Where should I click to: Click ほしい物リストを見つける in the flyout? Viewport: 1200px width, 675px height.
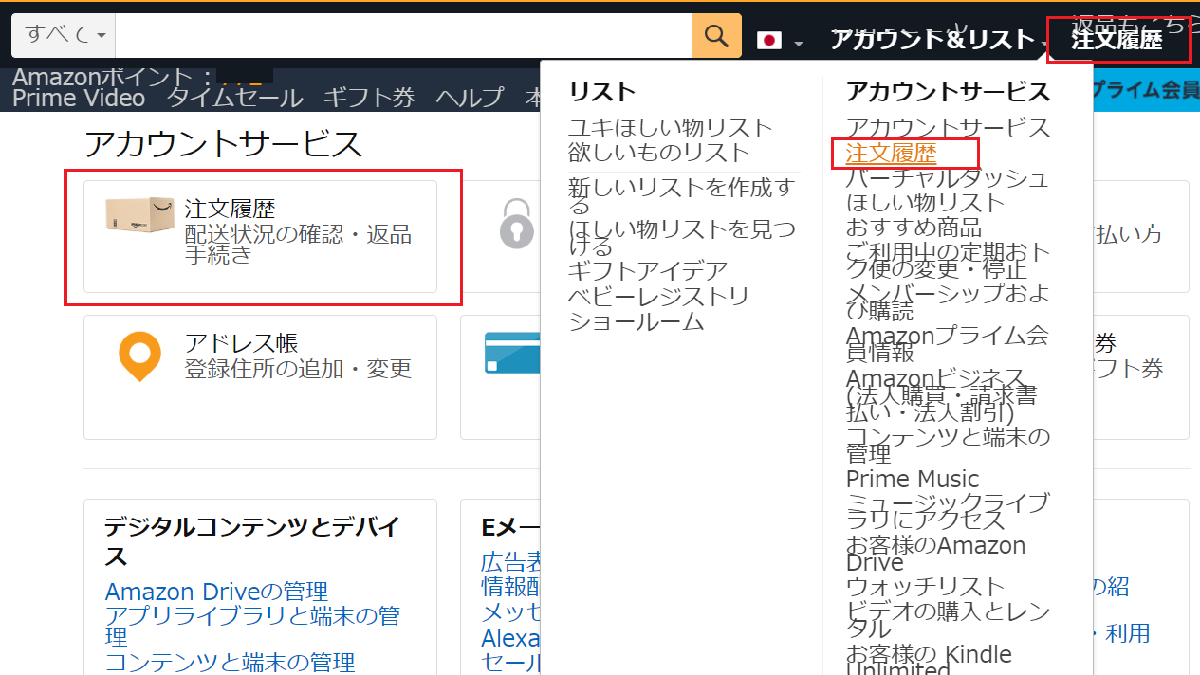click(x=682, y=238)
